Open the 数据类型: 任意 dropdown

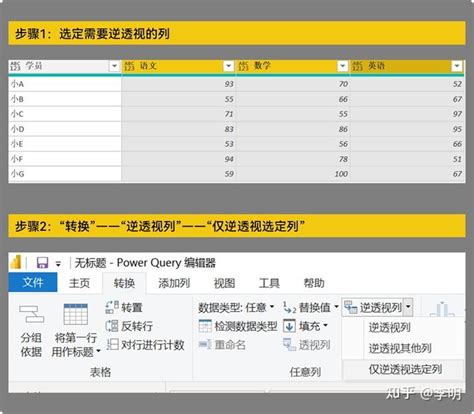pos(236,307)
